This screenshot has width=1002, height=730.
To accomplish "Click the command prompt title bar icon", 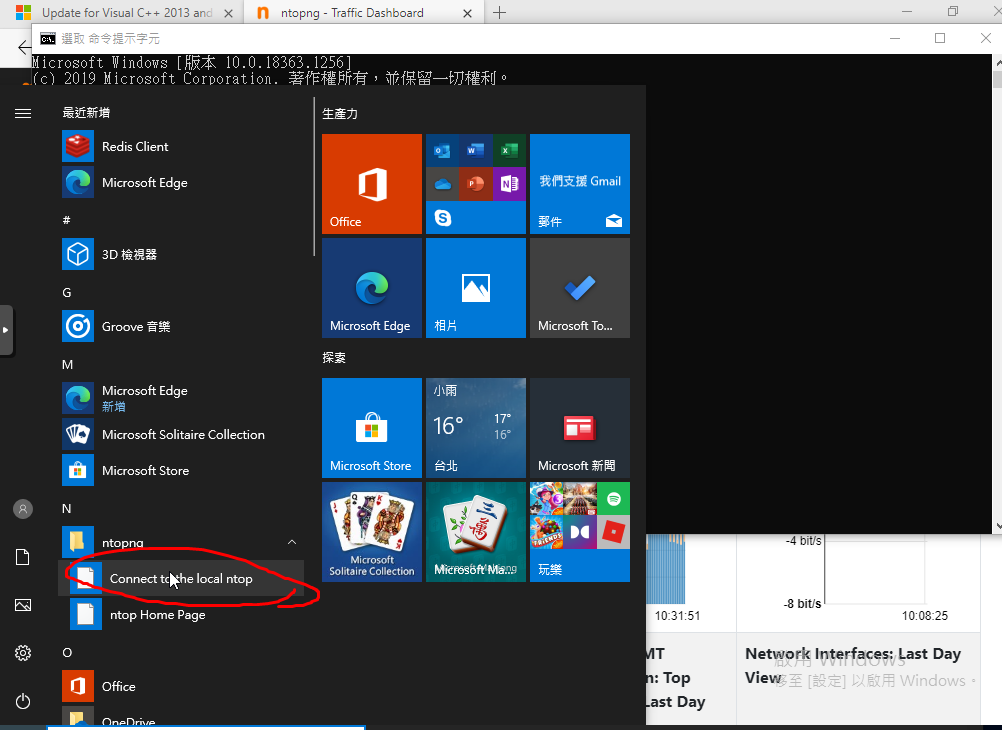I will (48, 39).
